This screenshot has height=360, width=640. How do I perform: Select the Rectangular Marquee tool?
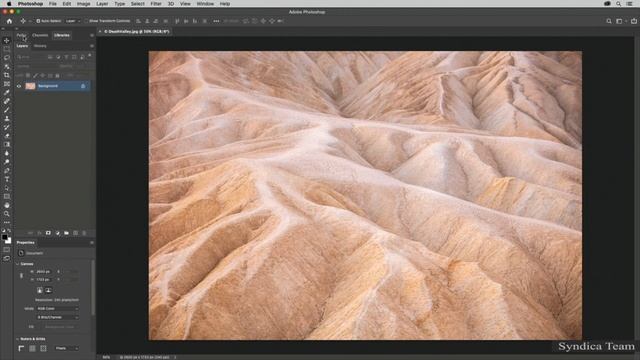[x=7, y=49]
